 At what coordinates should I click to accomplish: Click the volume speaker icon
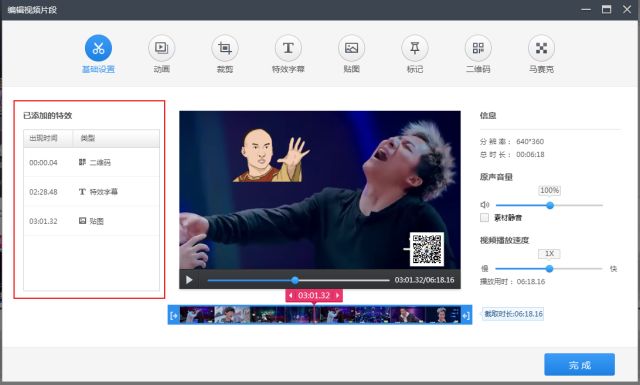coord(484,205)
